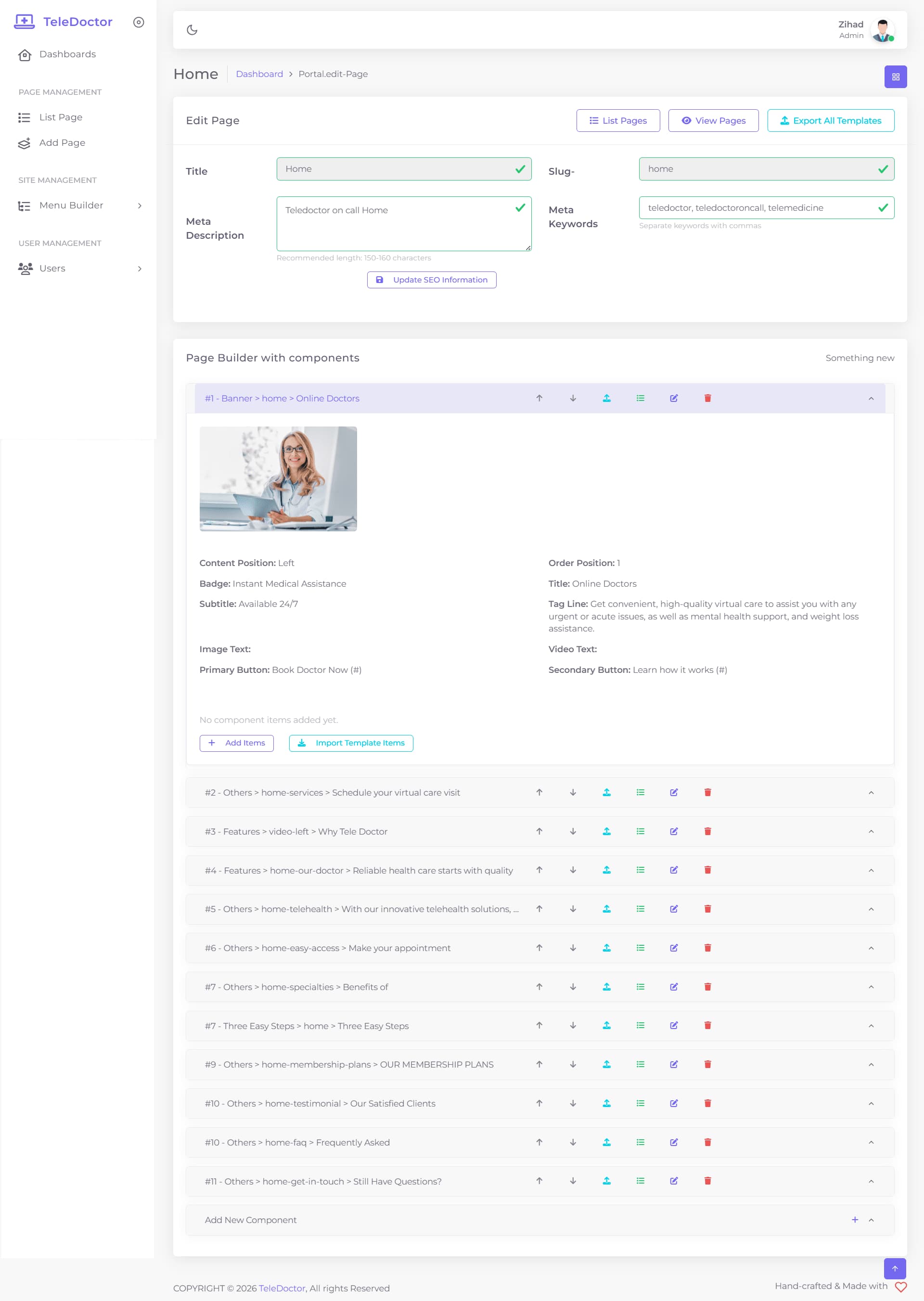
Task: Click Import Template Items button
Action: point(350,743)
